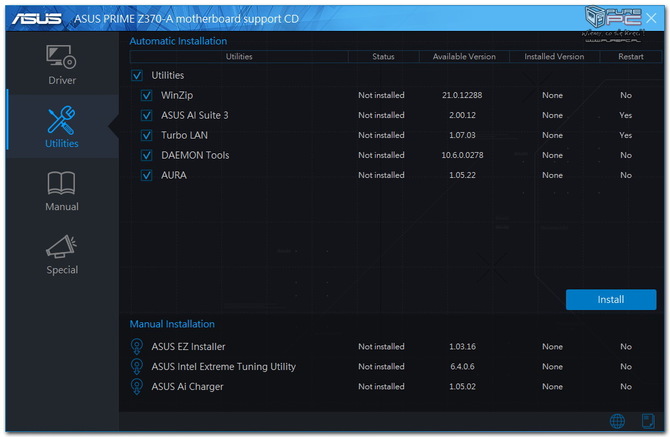Screen dimensions: 670x437
Task: Select the Utilities wrench icon
Action: 62,120
